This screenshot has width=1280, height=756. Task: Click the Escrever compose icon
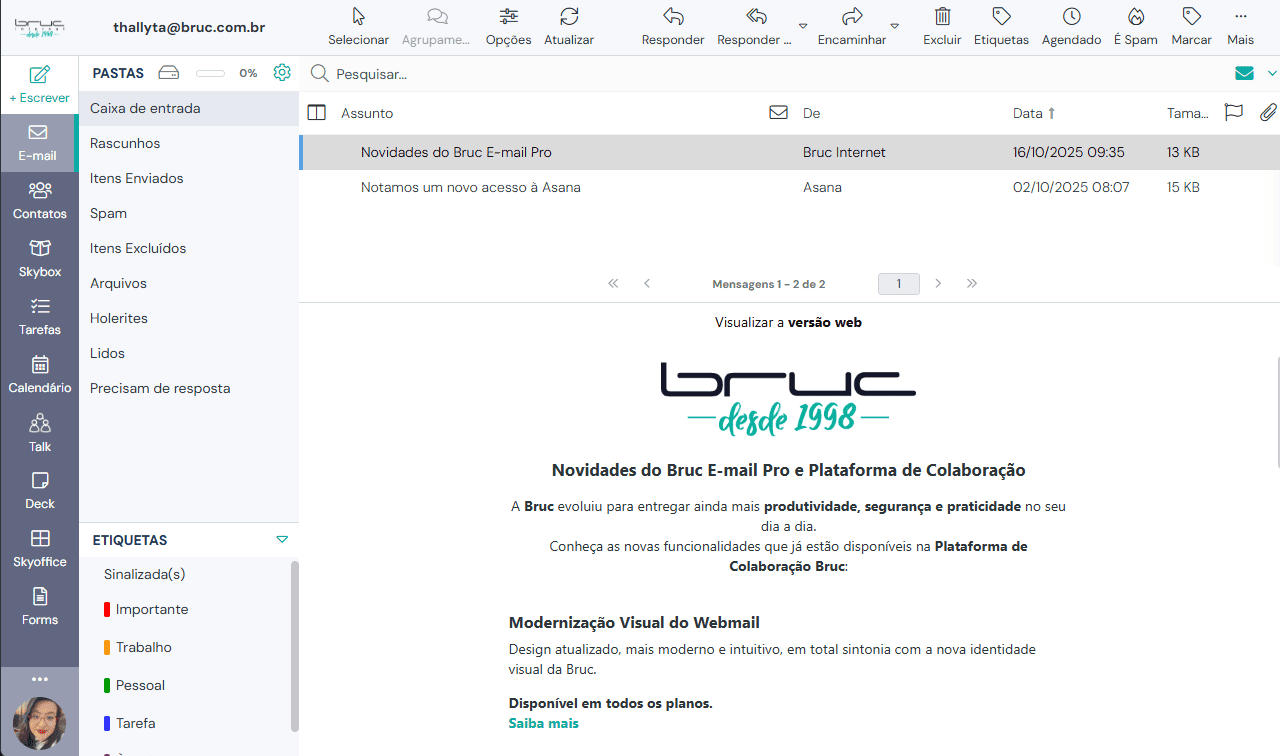pyautogui.click(x=39, y=75)
